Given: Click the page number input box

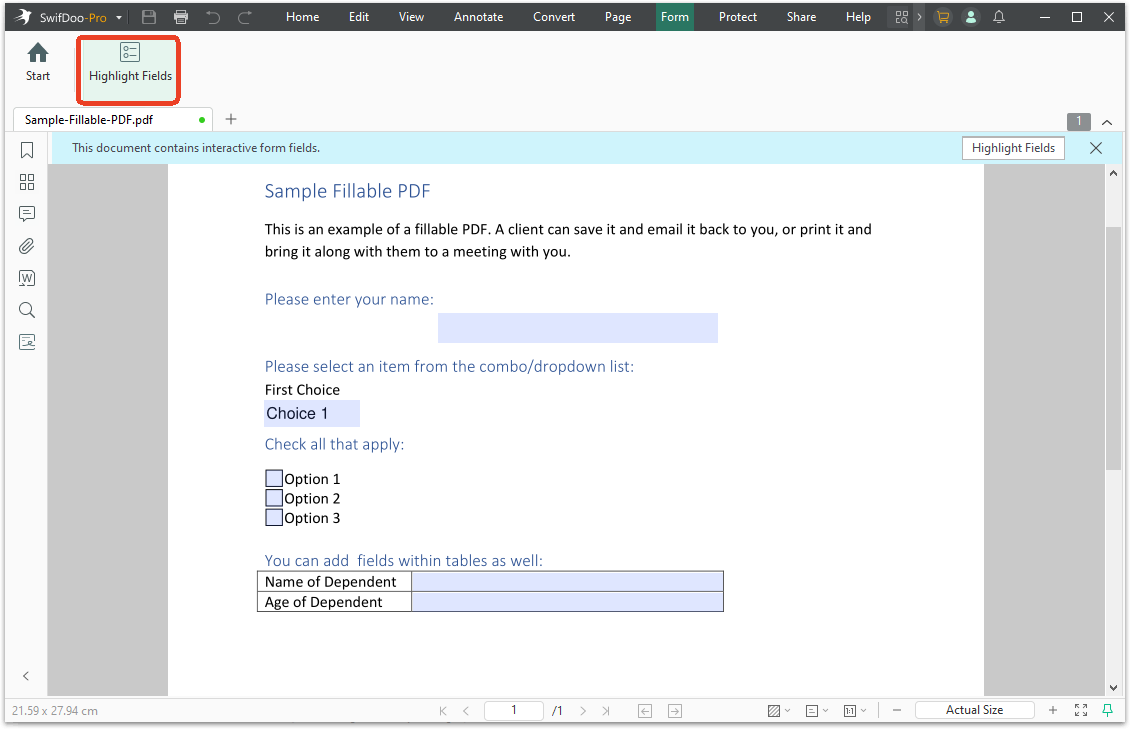Looking at the screenshot, I should tap(513, 710).
